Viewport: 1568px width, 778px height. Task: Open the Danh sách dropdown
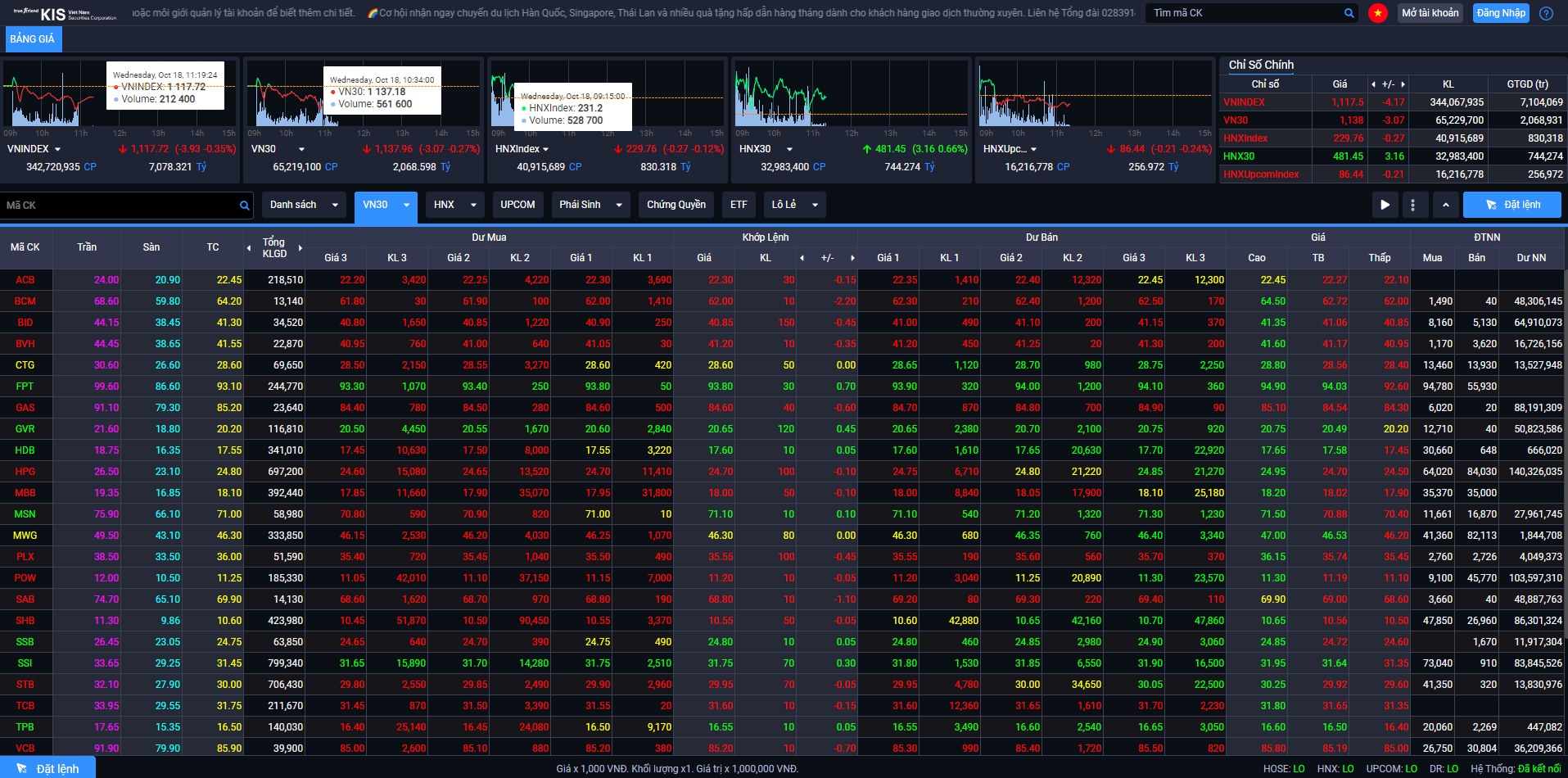point(304,205)
